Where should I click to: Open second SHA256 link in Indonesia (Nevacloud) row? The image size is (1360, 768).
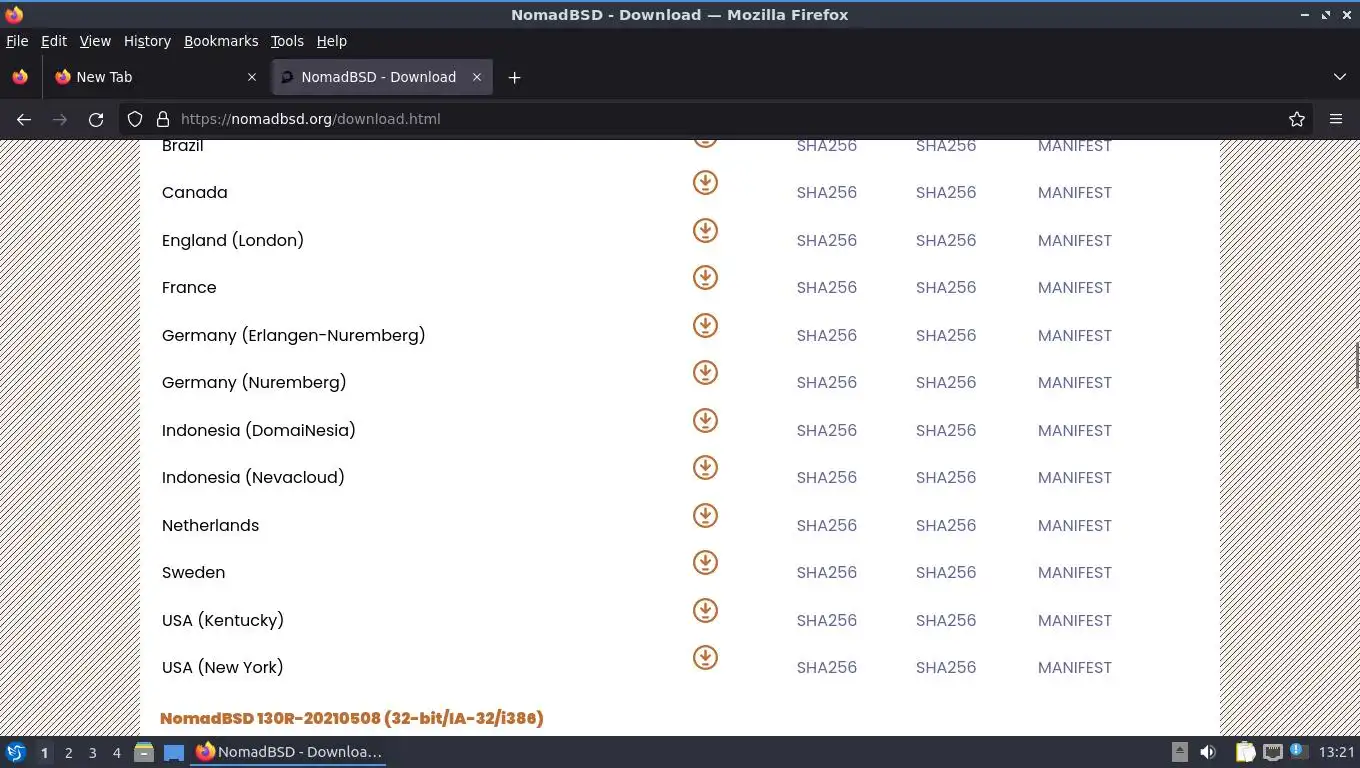(946, 478)
